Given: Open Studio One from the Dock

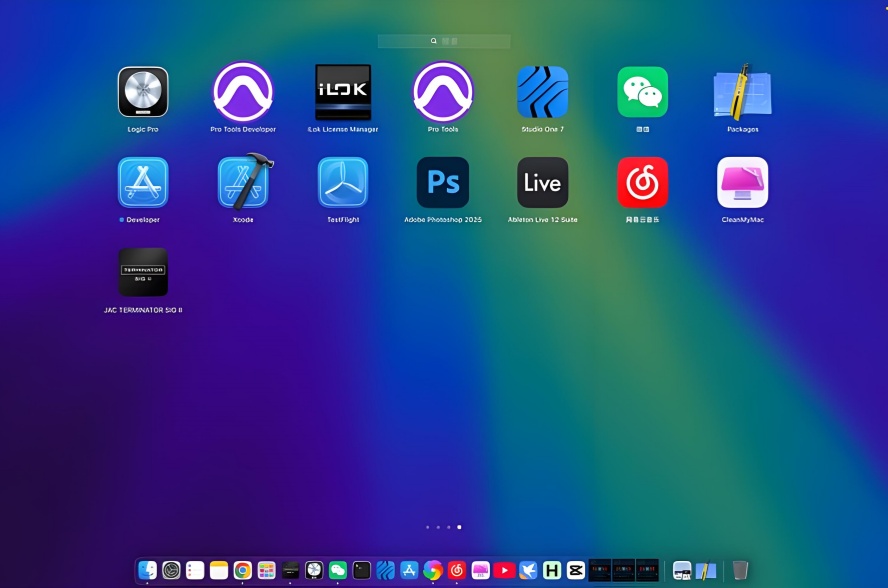Looking at the screenshot, I should (385, 570).
